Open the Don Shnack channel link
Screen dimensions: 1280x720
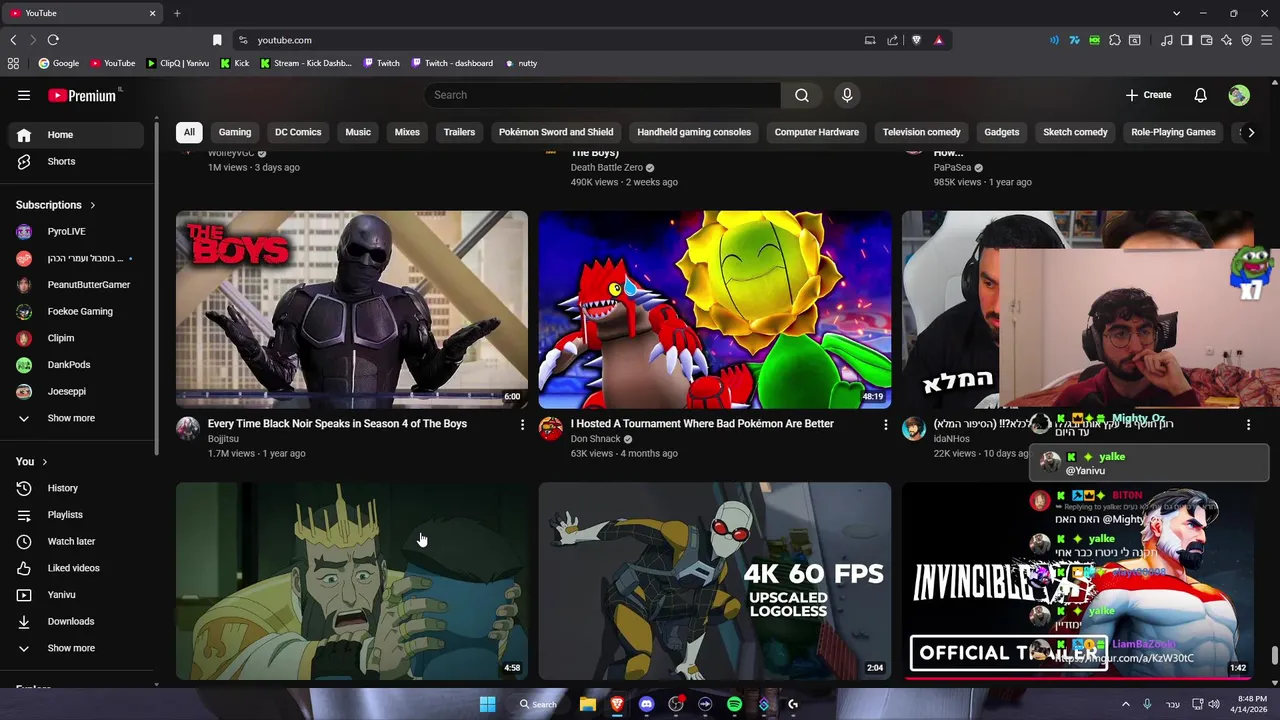point(596,439)
